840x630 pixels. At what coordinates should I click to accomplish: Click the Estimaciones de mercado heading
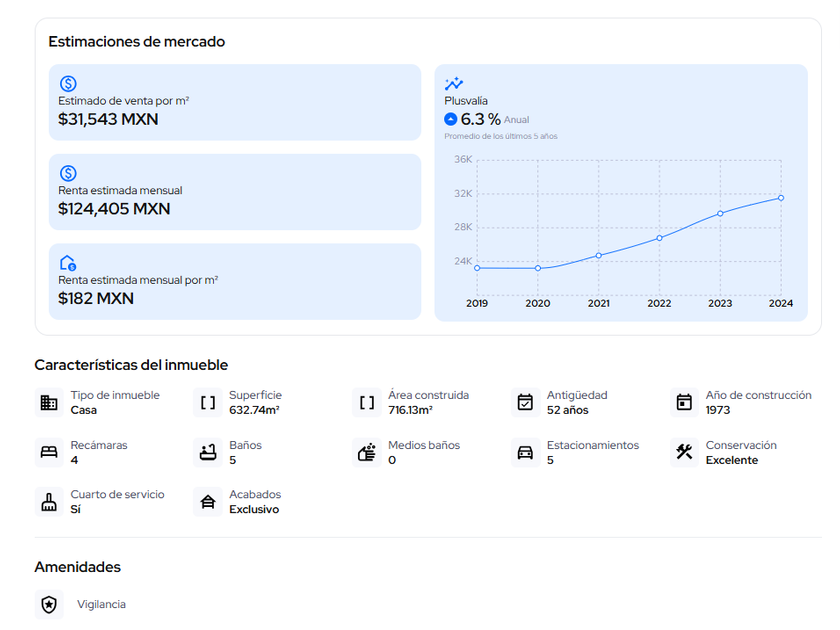tap(137, 41)
